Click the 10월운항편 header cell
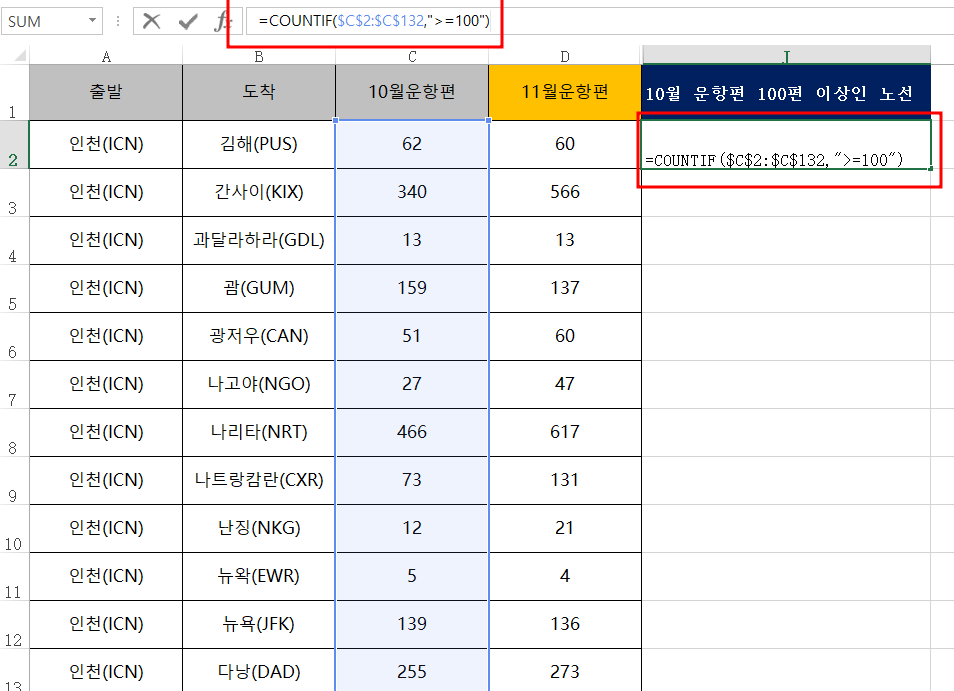This screenshot has height=691, width=954. point(412,92)
